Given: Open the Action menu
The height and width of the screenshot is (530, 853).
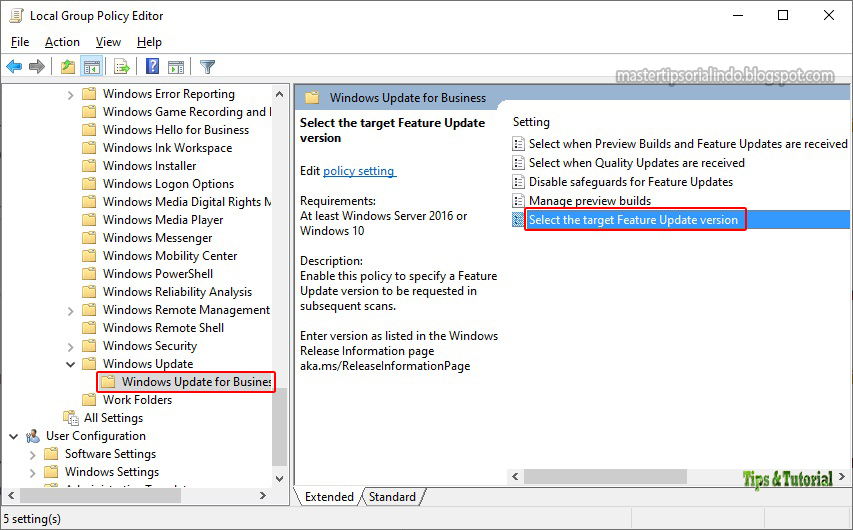Looking at the screenshot, I should click(62, 42).
